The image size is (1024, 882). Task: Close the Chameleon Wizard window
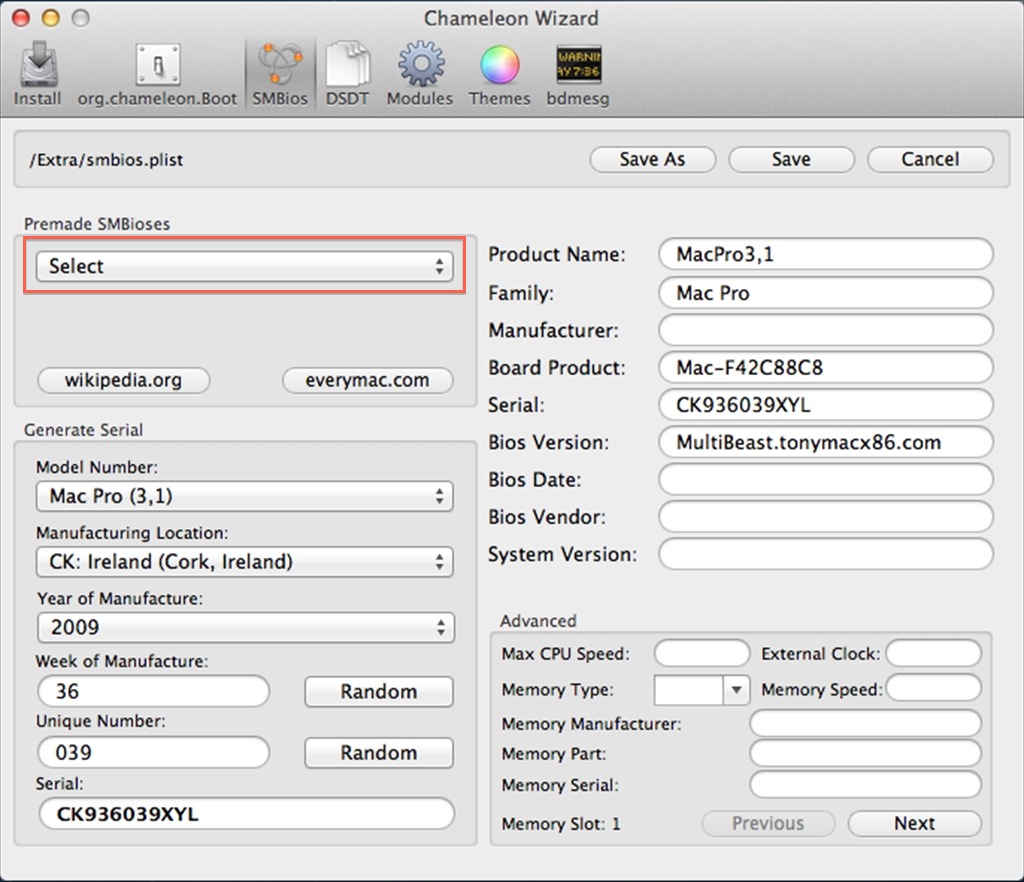tap(22, 18)
